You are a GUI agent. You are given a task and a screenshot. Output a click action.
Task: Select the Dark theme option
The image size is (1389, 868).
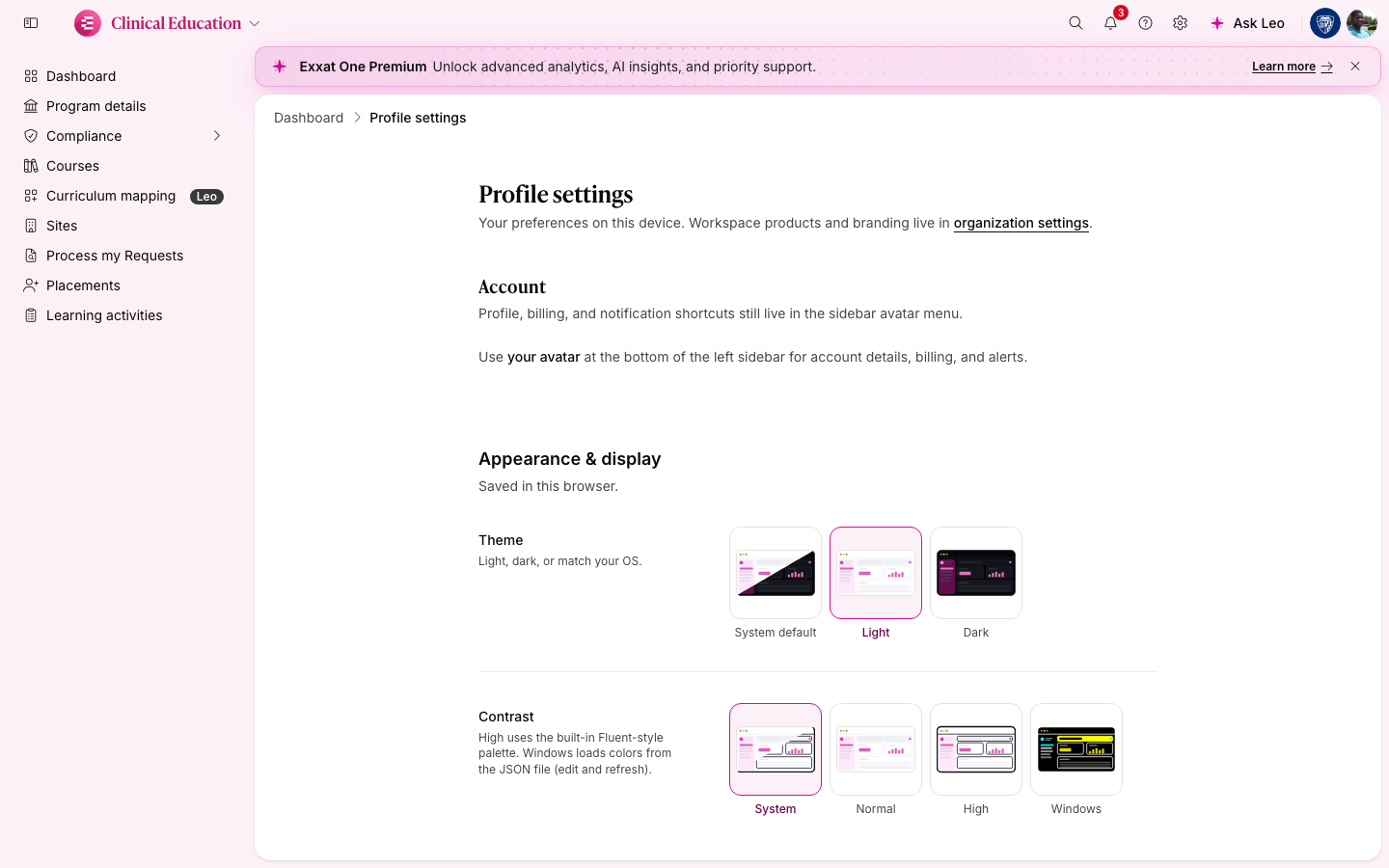[x=976, y=573]
